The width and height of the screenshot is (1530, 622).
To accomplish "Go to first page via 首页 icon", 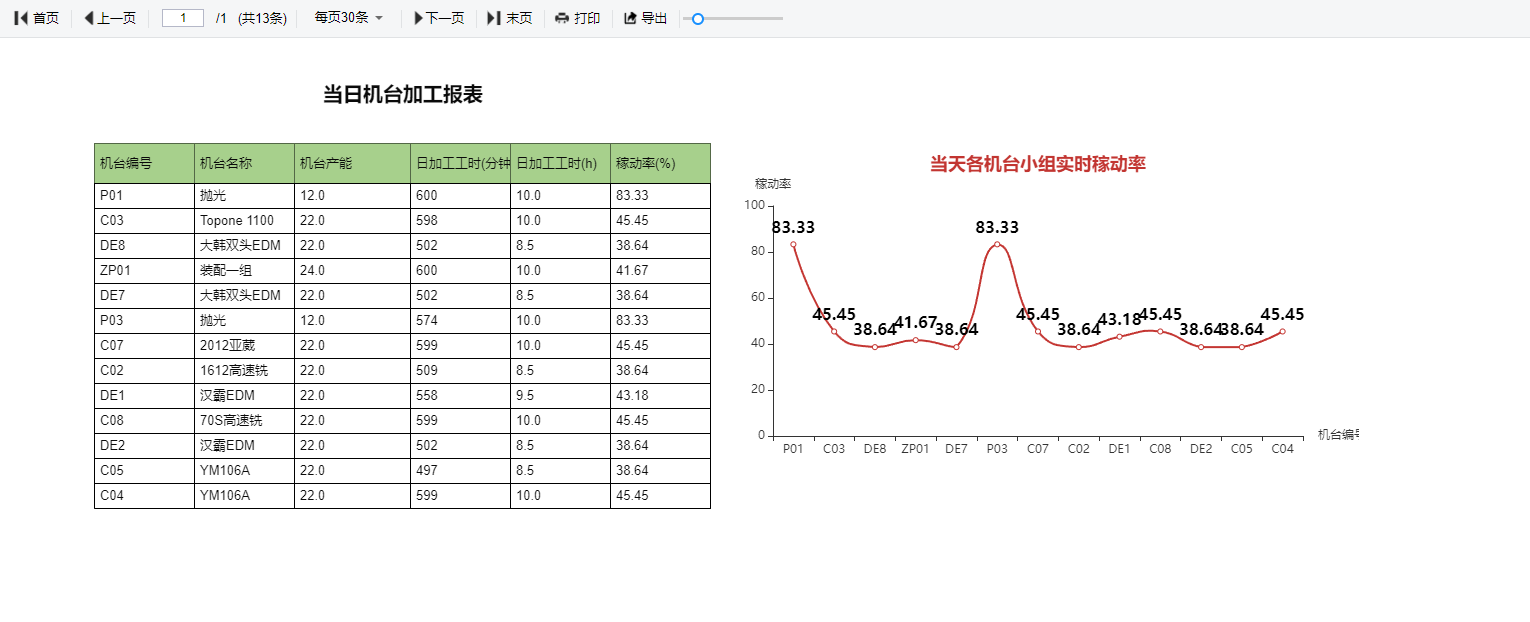I will point(21,18).
